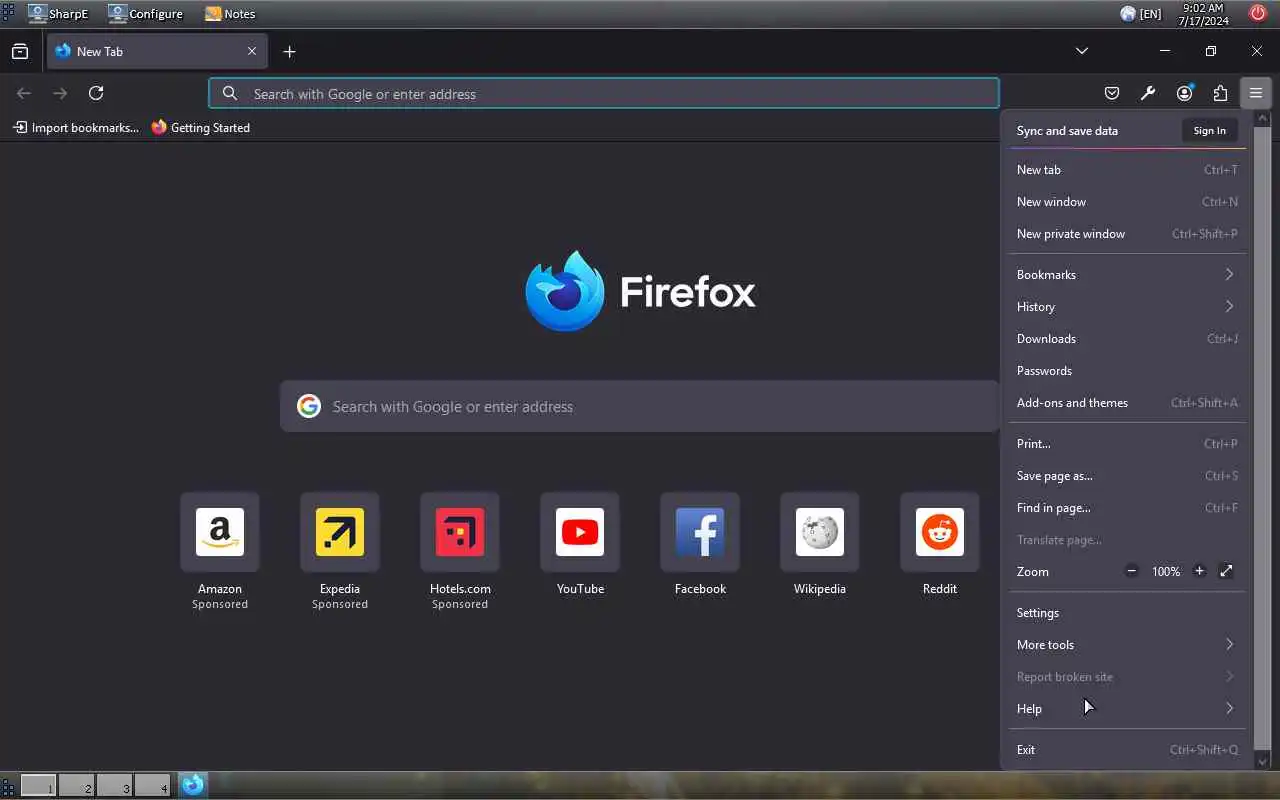The height and width of the screenshot is (800, 1280).
Task: Open Passwords from menu
Action: click(1125, 370)
